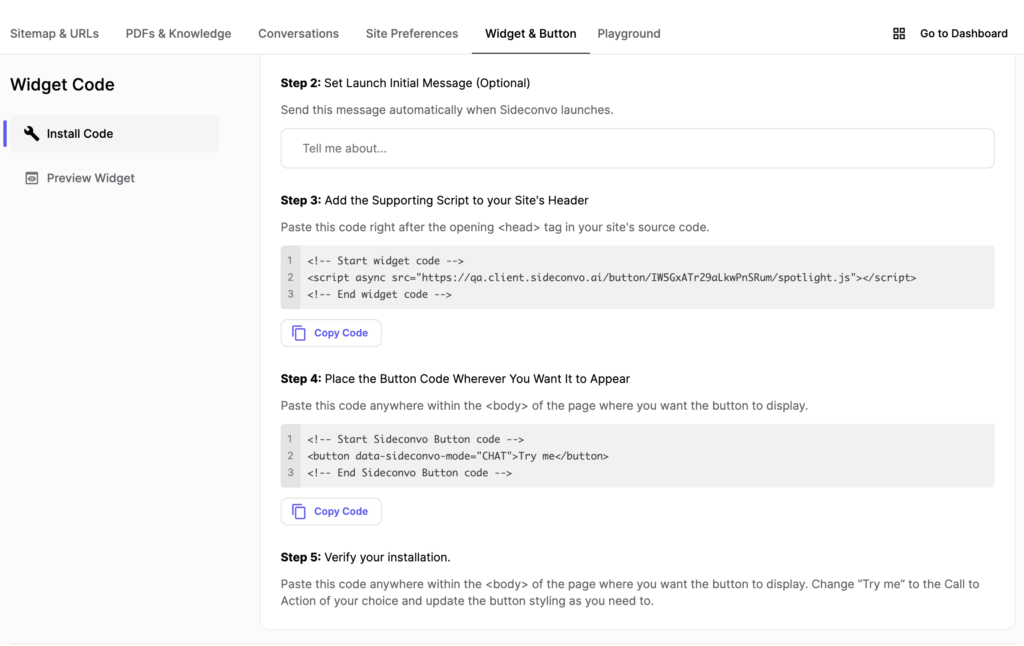Click the eye icon beside Preview Widget
Screen dimensions: 1024x646
pyautogui.click(x=32, y=178)
